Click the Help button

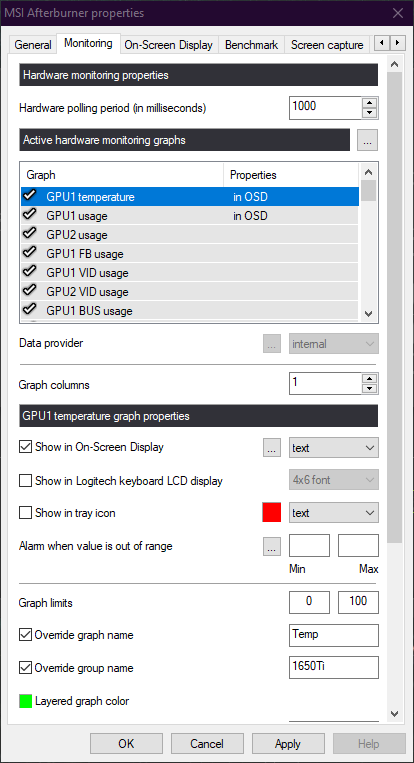point(369,744)
